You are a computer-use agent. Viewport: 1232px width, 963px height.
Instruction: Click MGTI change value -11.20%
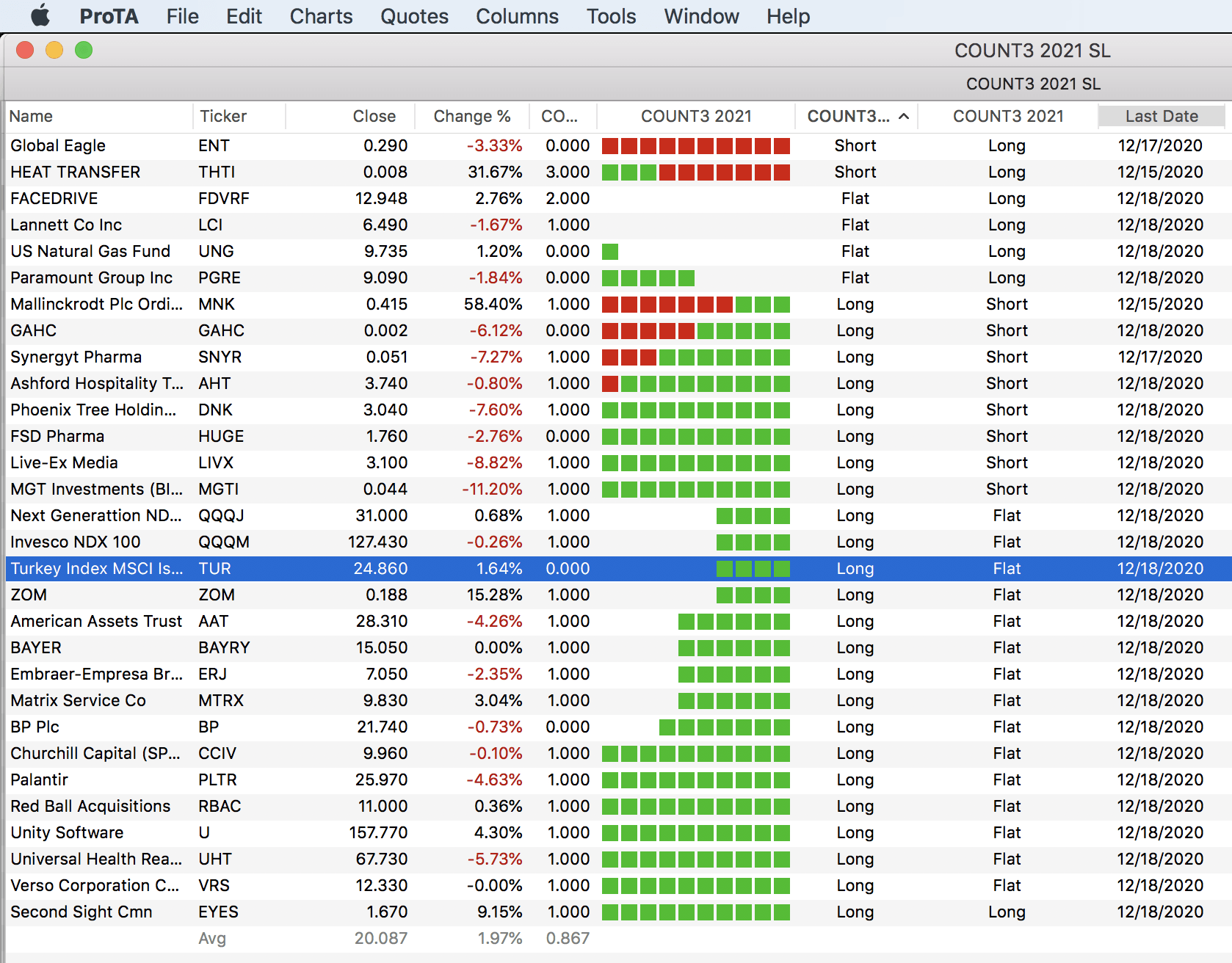[x=492, y=489]
